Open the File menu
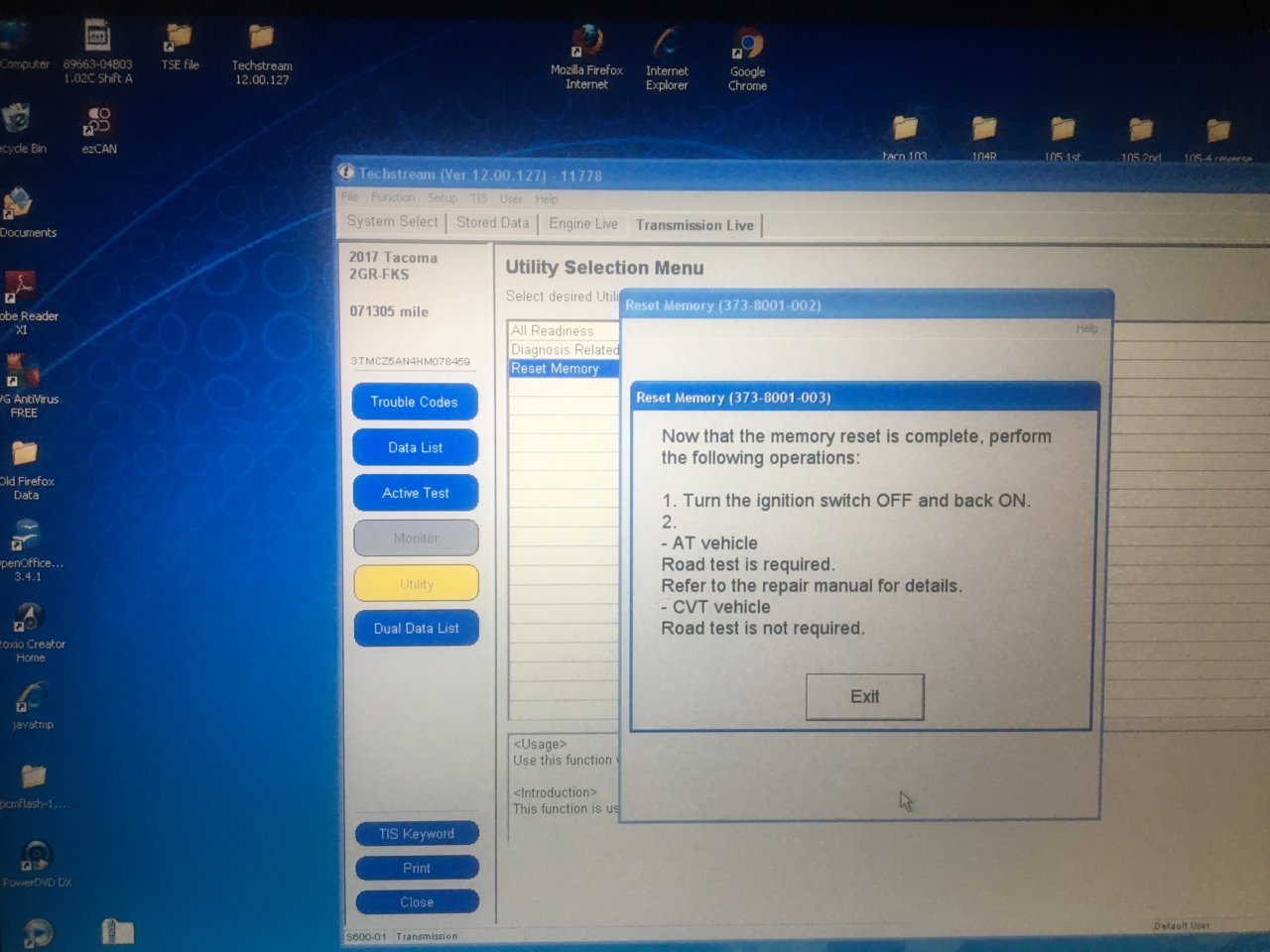Image resolution: width=1270 pixels, height=952 pixels. tap(350, 196)
